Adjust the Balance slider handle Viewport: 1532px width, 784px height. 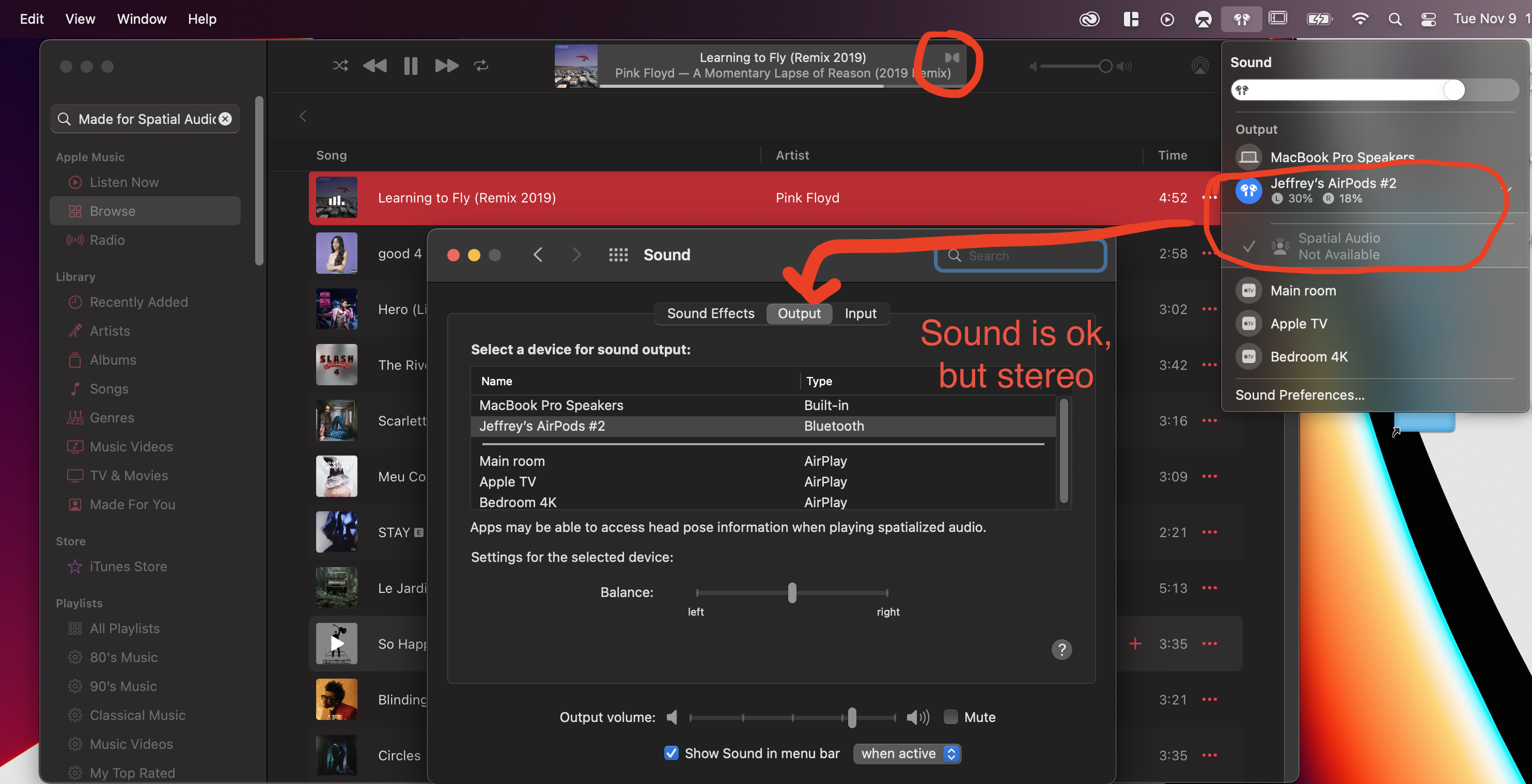tap(792, 592)
